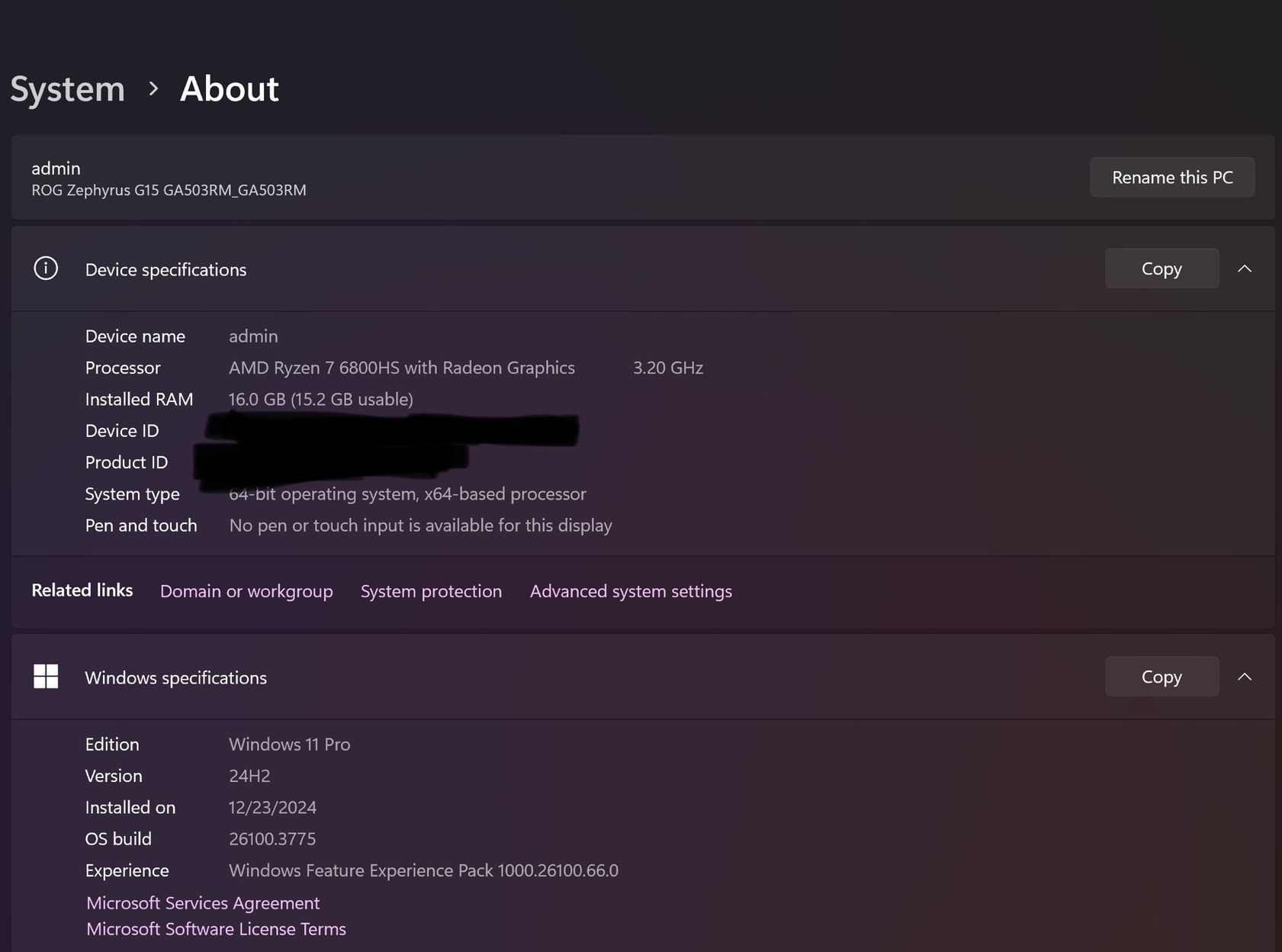Image resolution: width=1282 pixels, height=952 pixels.
Task: Collapse the Device specifications section
Action: [1245, 269]
